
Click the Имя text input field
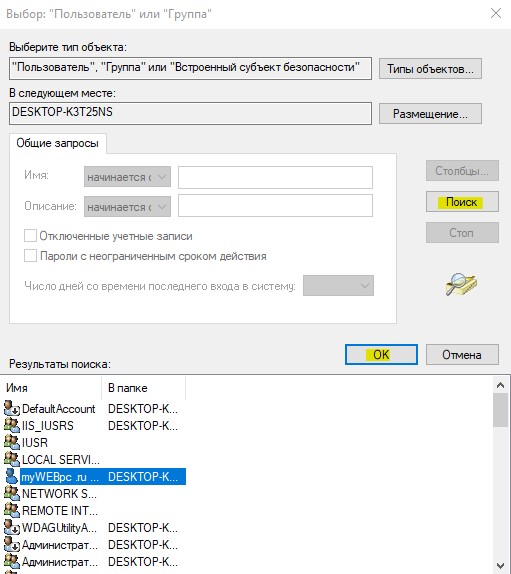click(x=275, y=177)
